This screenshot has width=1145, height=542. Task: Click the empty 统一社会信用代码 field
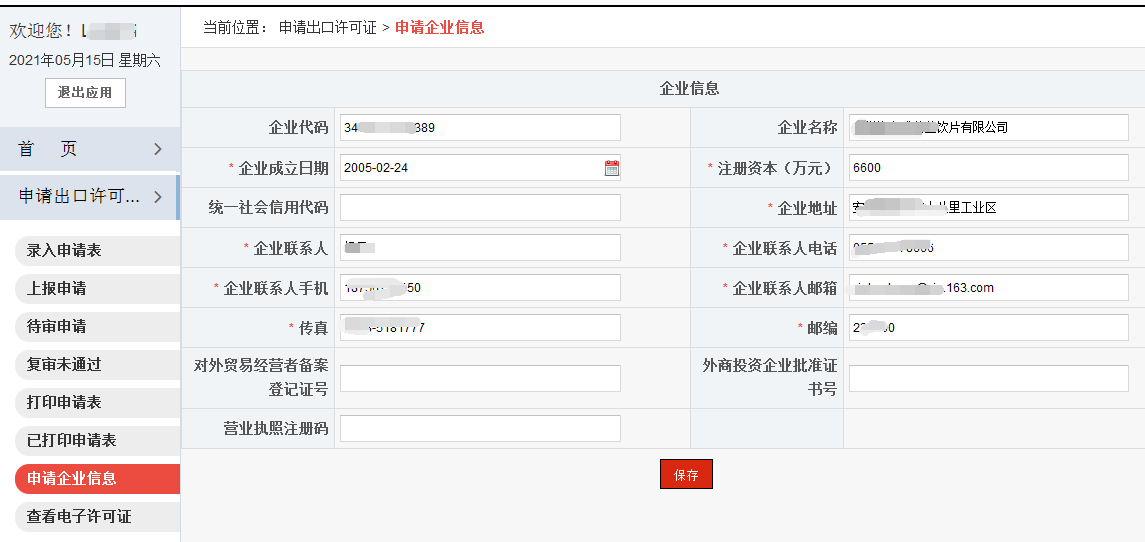click(480, 207)
